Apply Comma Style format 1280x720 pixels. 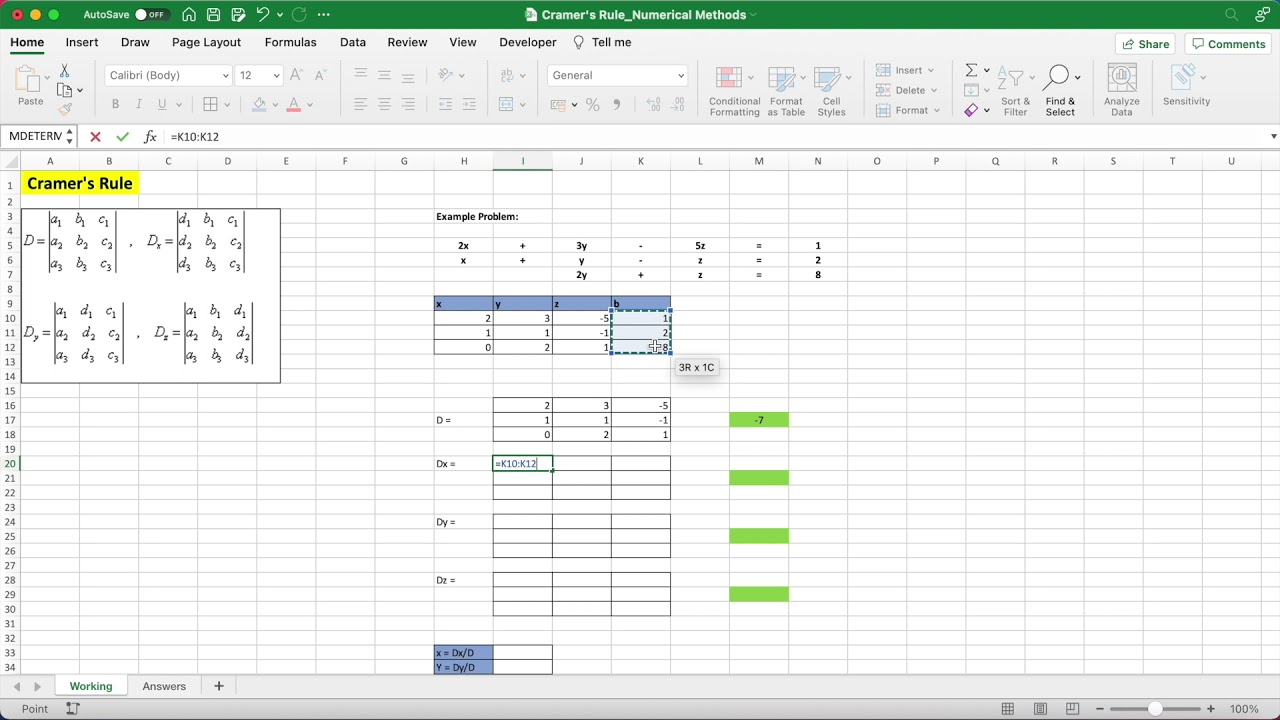(616, 104)
